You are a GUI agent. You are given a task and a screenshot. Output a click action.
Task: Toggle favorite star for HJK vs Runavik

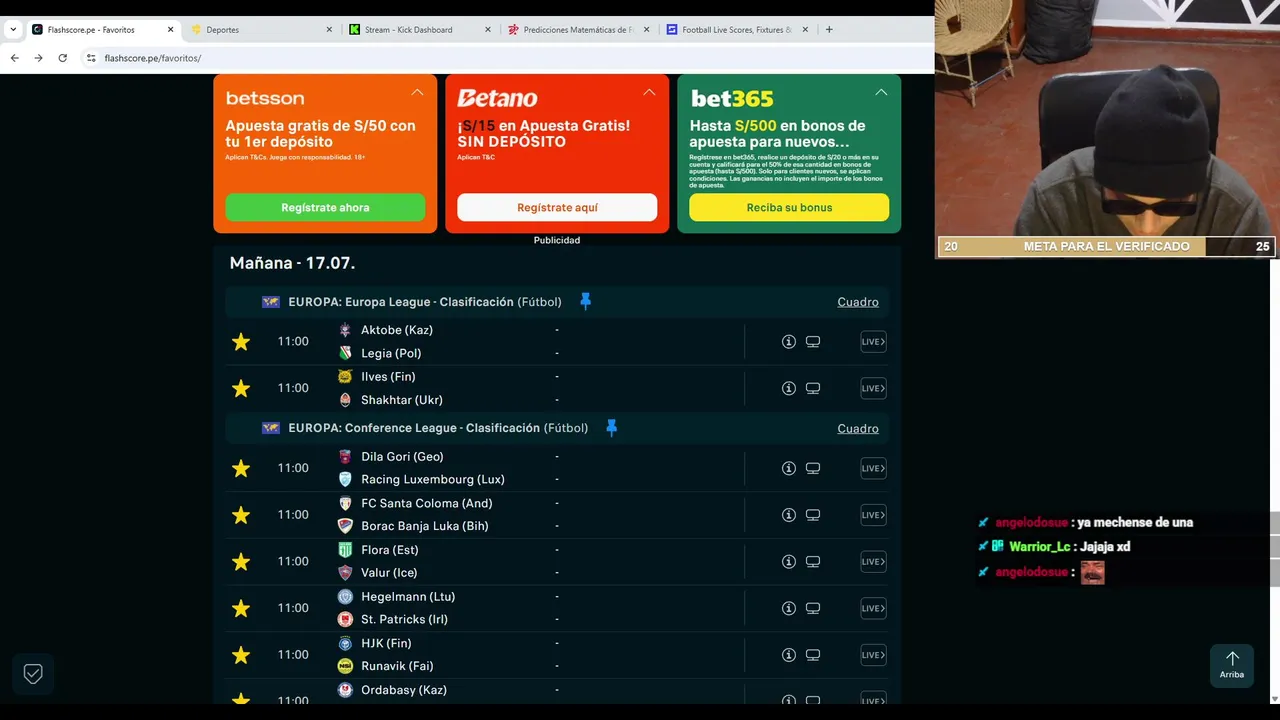click(241, 655)
